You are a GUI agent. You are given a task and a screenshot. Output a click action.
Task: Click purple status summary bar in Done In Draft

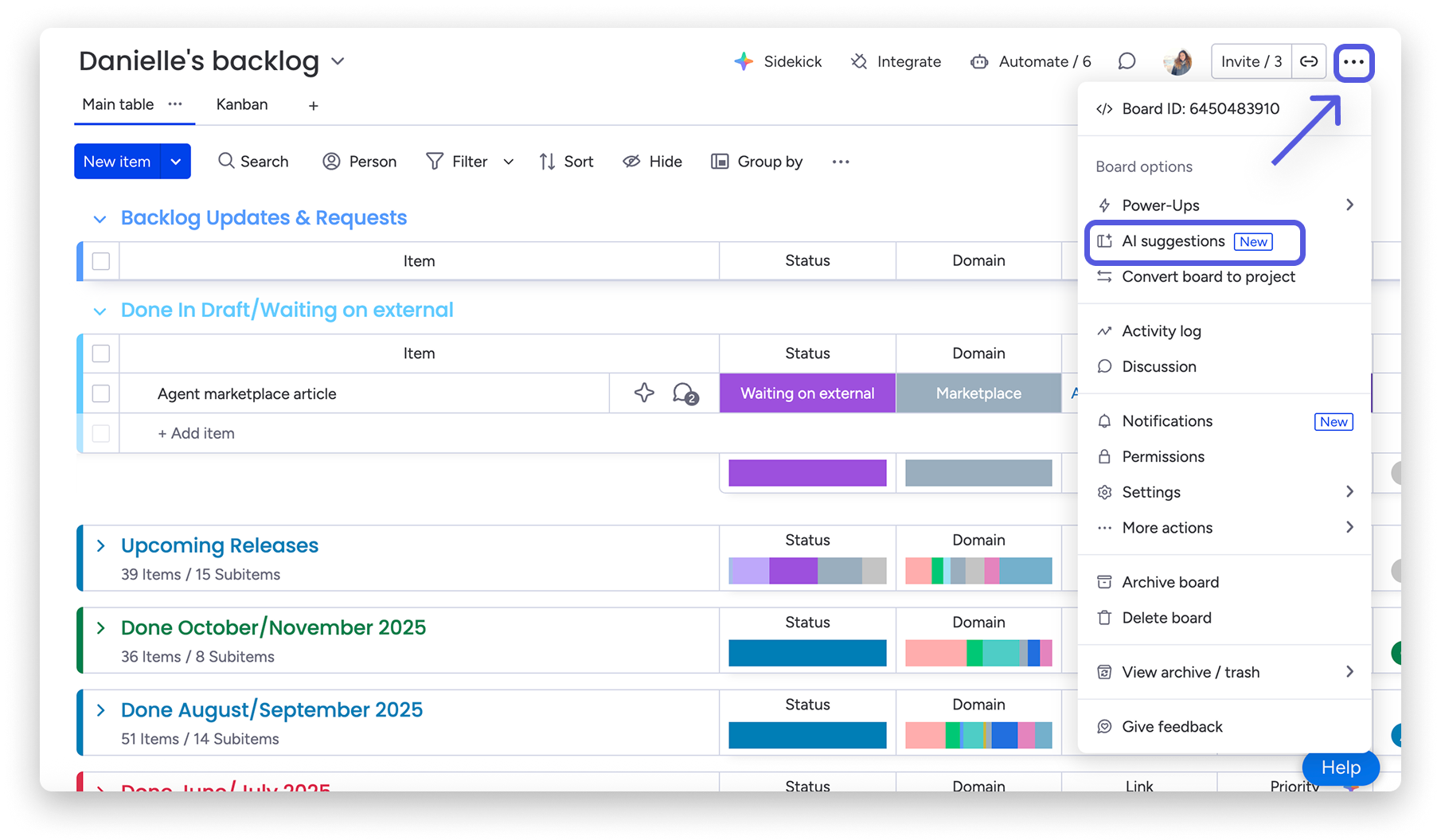click(x=807, y=473)
